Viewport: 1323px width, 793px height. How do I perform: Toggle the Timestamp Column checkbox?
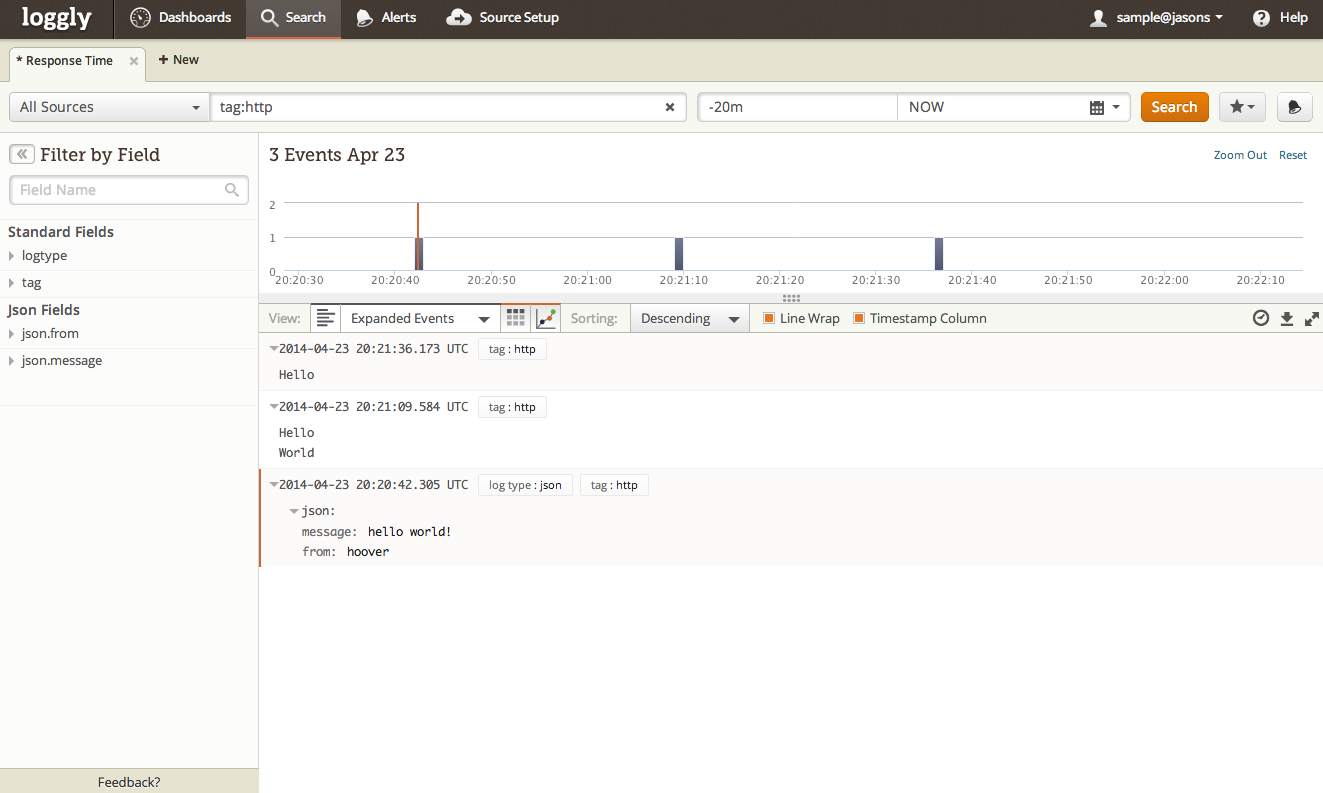859,318
